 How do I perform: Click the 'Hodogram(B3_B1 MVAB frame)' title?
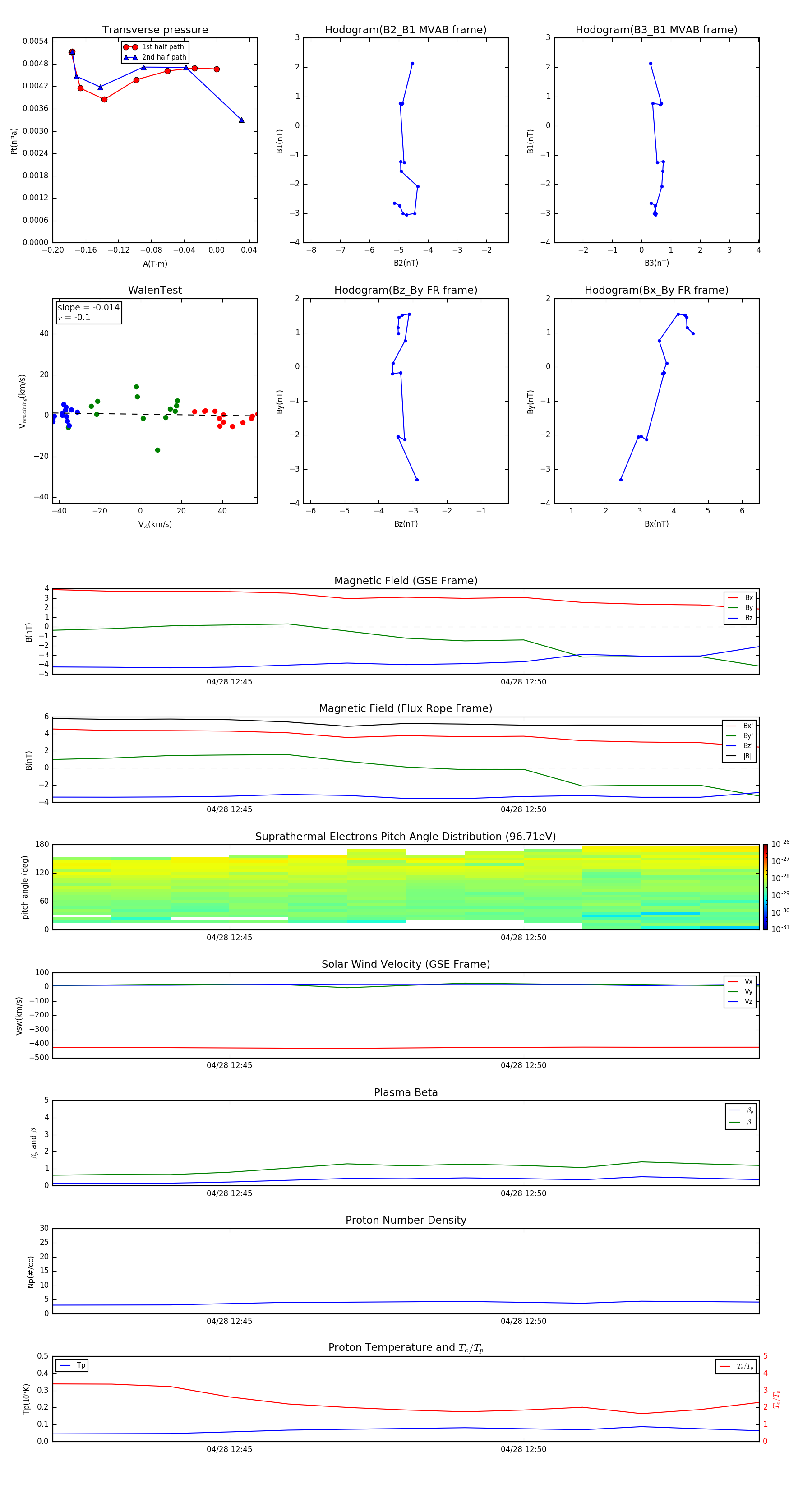656,30
